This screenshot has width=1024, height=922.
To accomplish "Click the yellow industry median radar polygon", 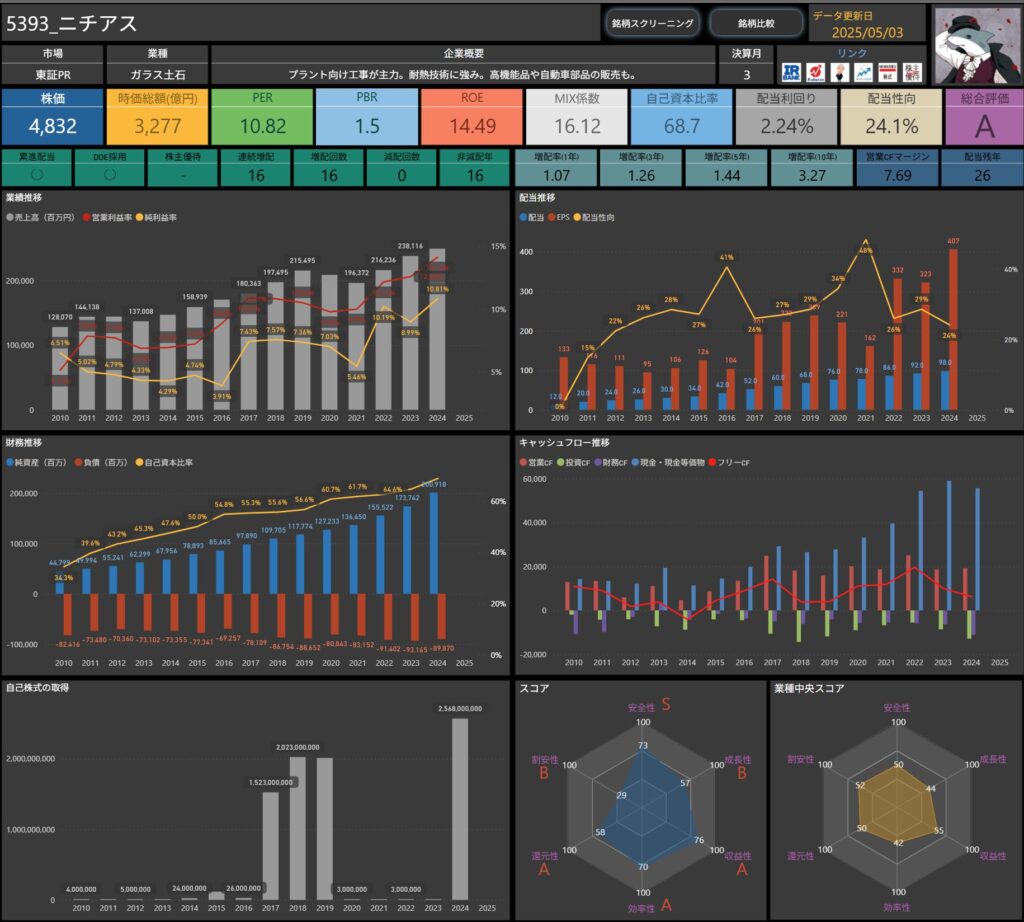I will click(899, 805).
